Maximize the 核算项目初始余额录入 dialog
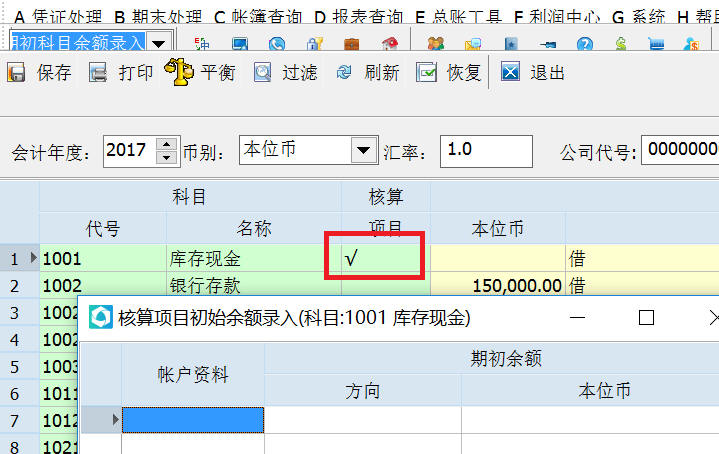Viewport: 719px width, 454px height. coord(646,317)
